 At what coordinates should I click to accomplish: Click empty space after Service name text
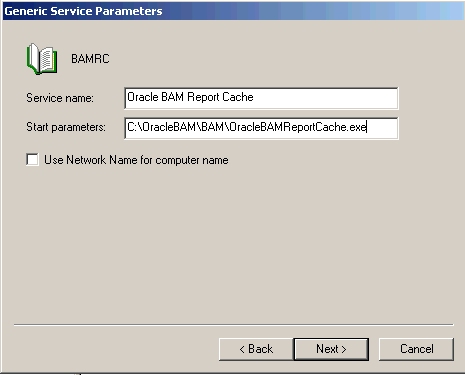pyautogui.click(x=325, y=98)
